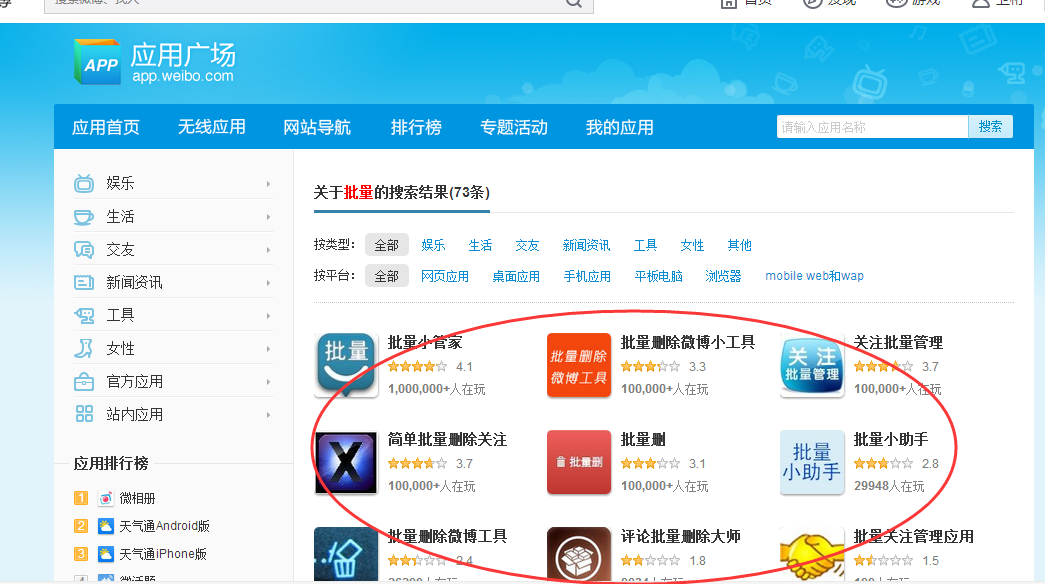Open 批量小助手 app icon
The width and height of the screenshot is (1045, 584).
[x=812, y=462]
